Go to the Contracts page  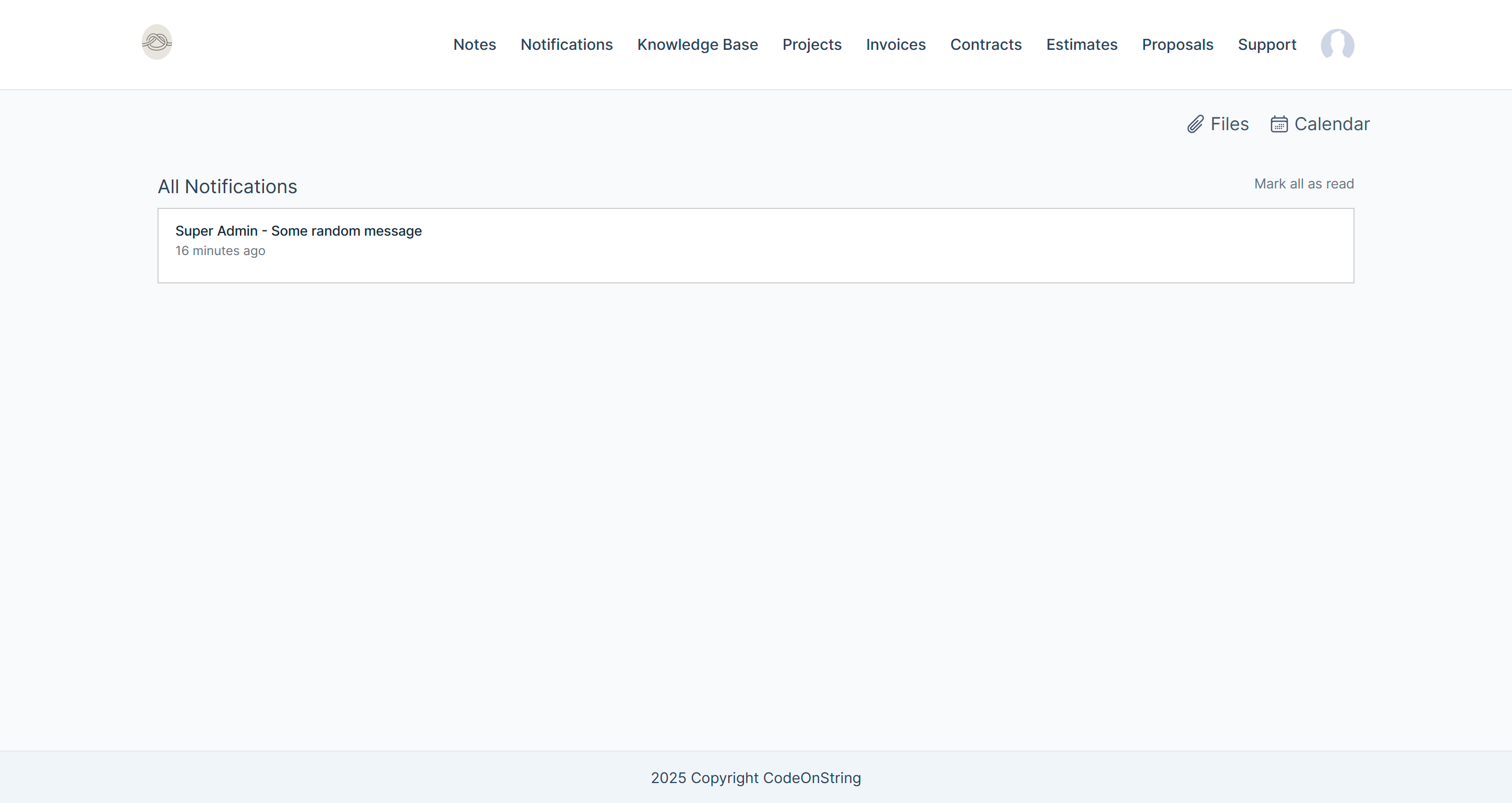tap(985, 45)
